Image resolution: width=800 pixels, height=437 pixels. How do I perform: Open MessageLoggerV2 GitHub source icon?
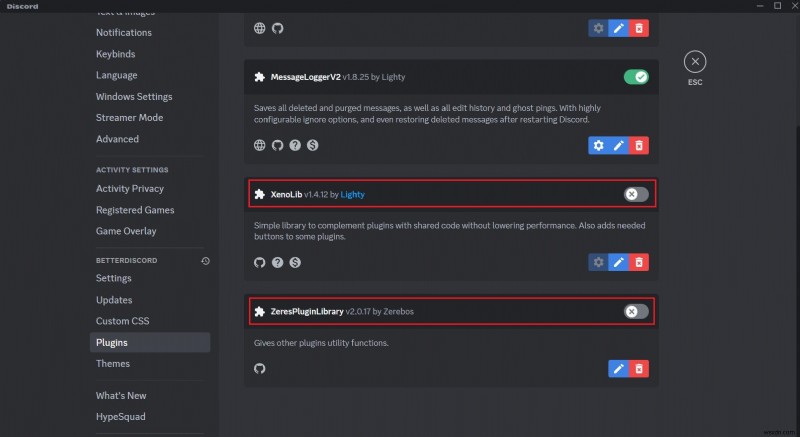277,145
